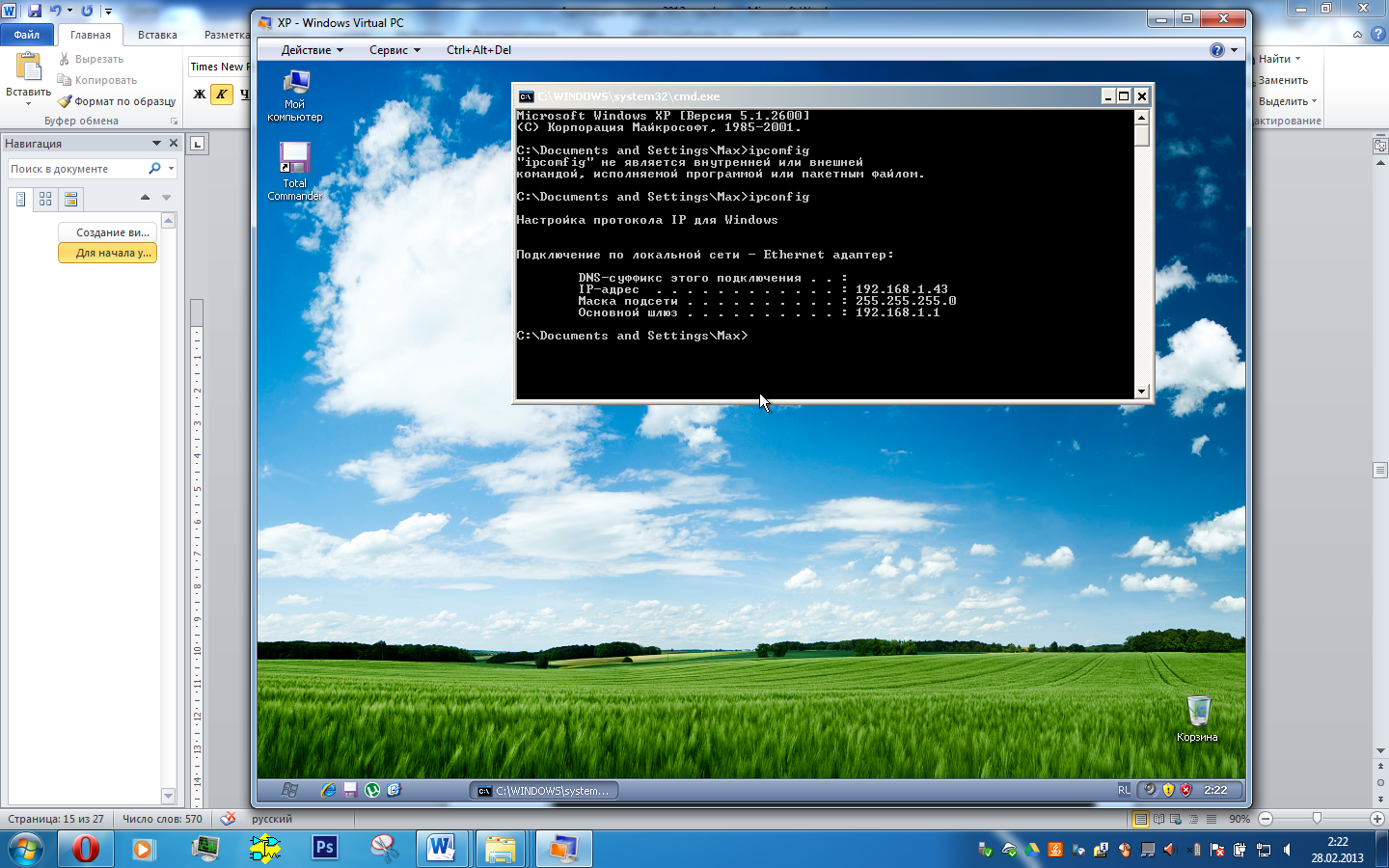Click the zoom out minus button in Word
The image size is (1389, 868).
[x=1266, y=819]
